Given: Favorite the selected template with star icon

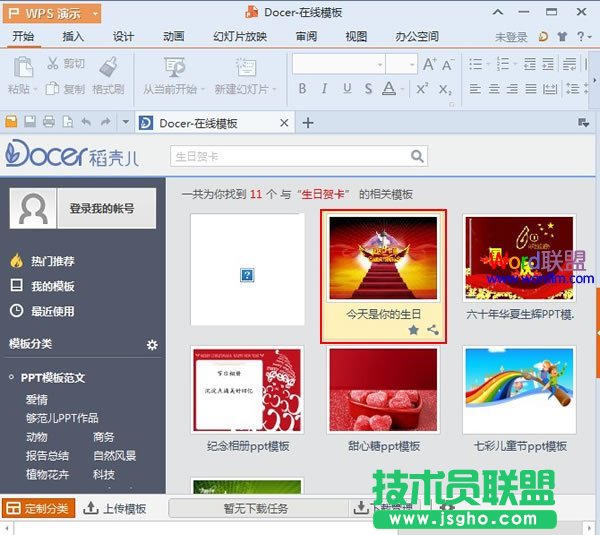Looking at the screenshot, I should (x=413, y=329).
